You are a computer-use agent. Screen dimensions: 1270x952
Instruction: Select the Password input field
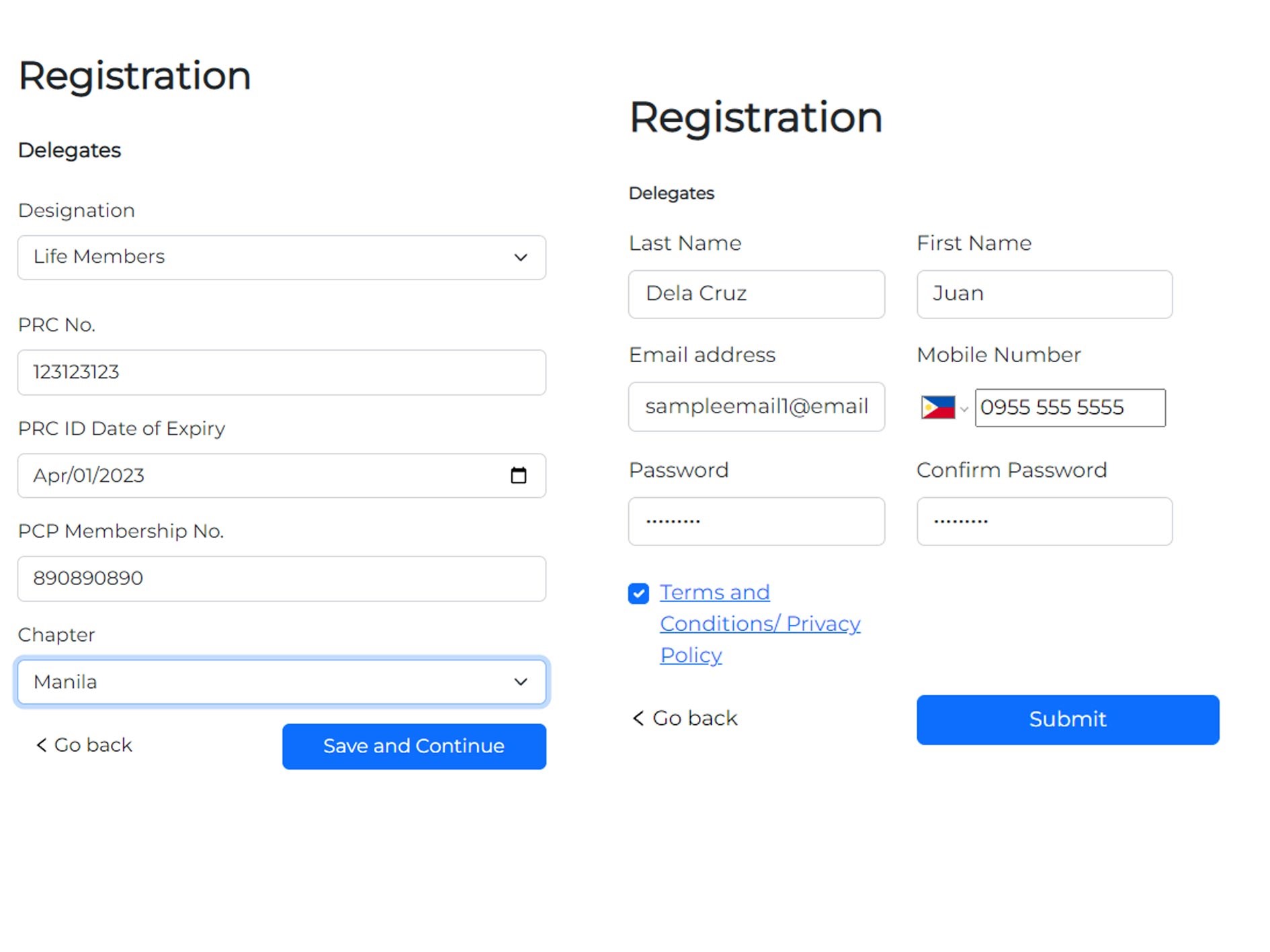click(x=756, y=521)
